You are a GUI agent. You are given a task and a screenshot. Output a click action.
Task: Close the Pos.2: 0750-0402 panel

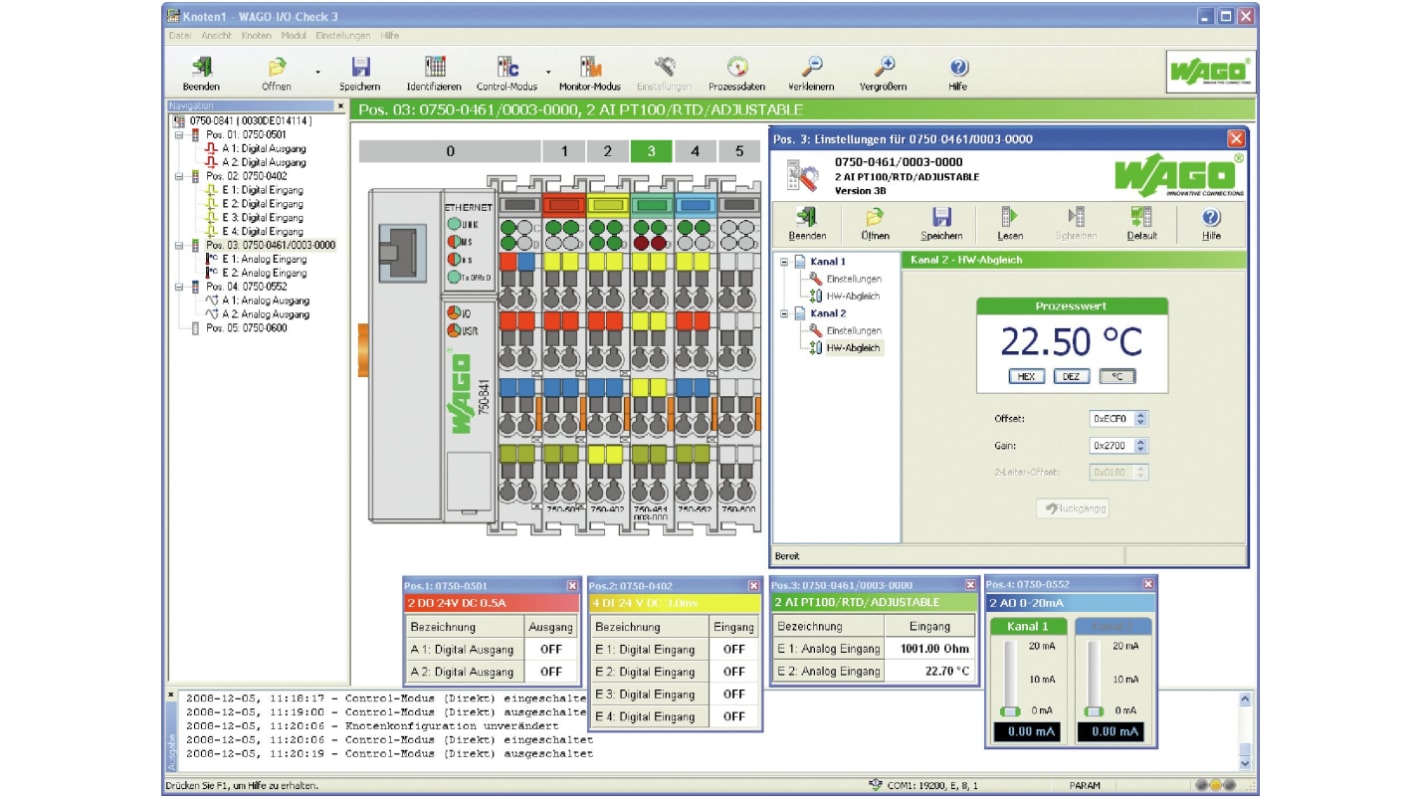(x=753, y=586)
